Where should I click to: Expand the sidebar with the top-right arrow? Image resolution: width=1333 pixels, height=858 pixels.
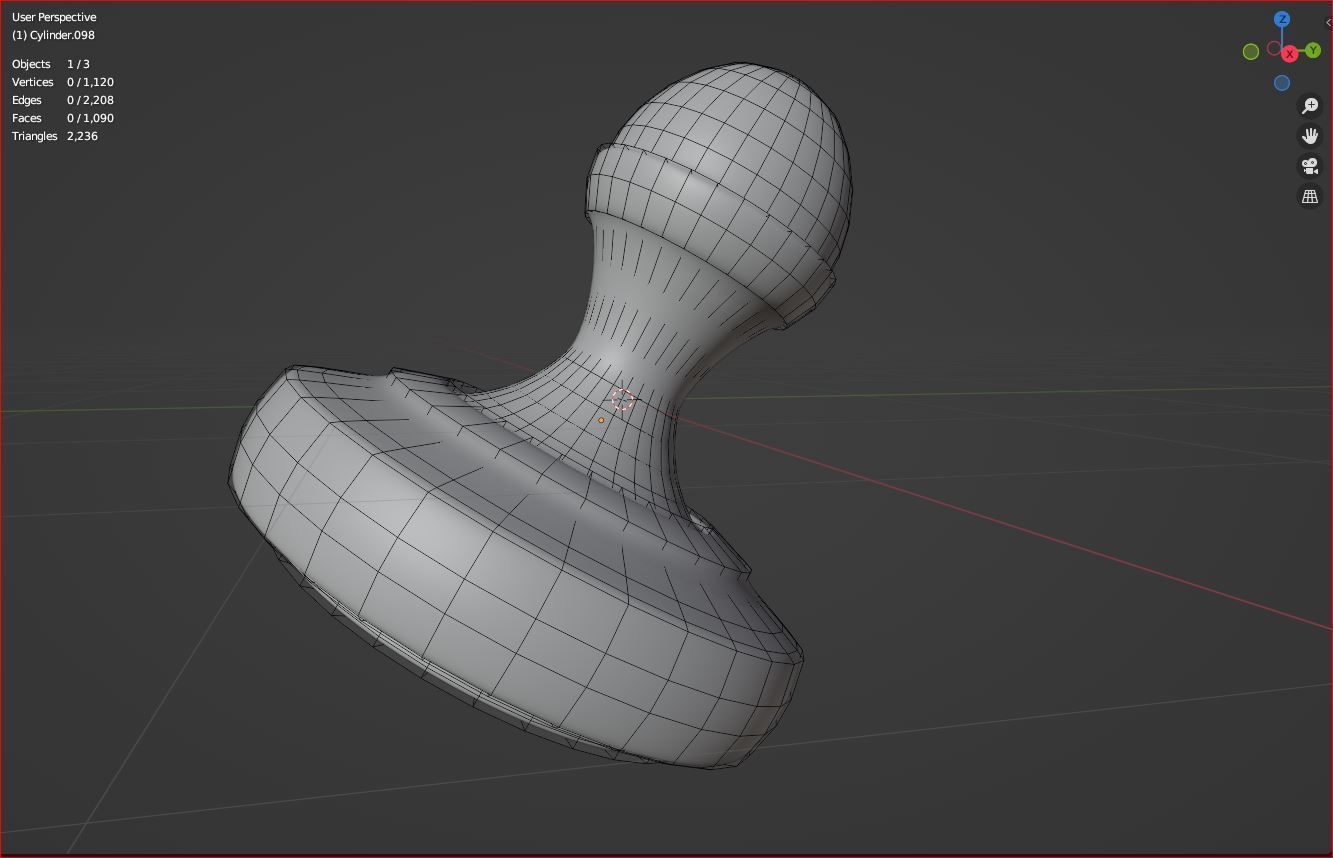(1328, 22)
